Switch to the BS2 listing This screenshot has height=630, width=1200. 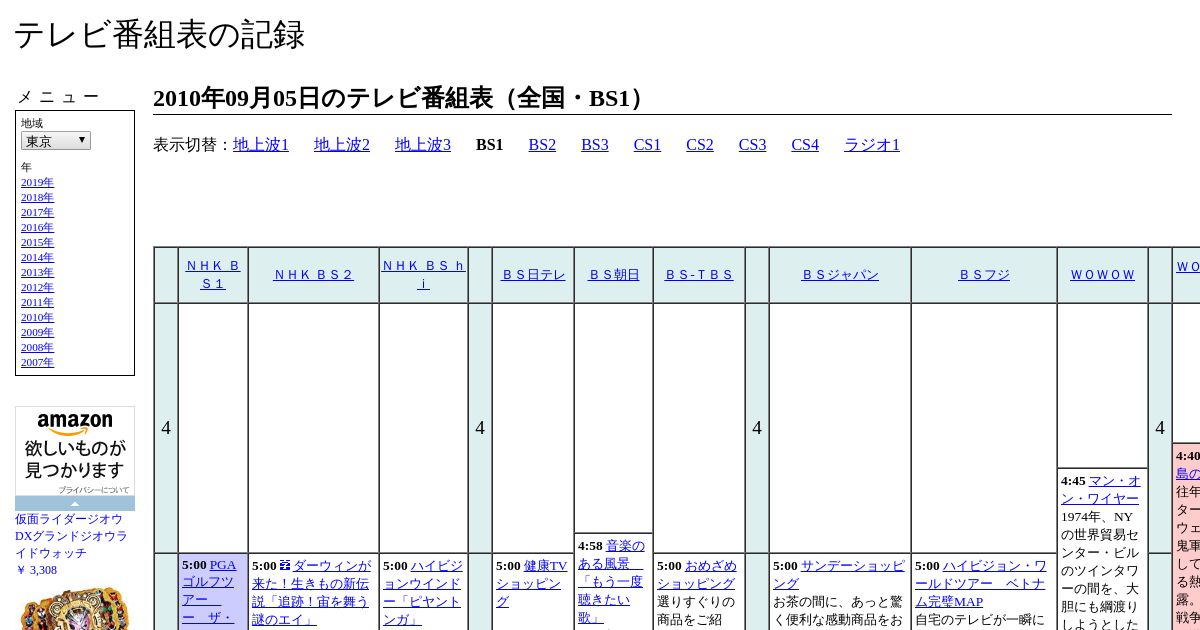542,145
